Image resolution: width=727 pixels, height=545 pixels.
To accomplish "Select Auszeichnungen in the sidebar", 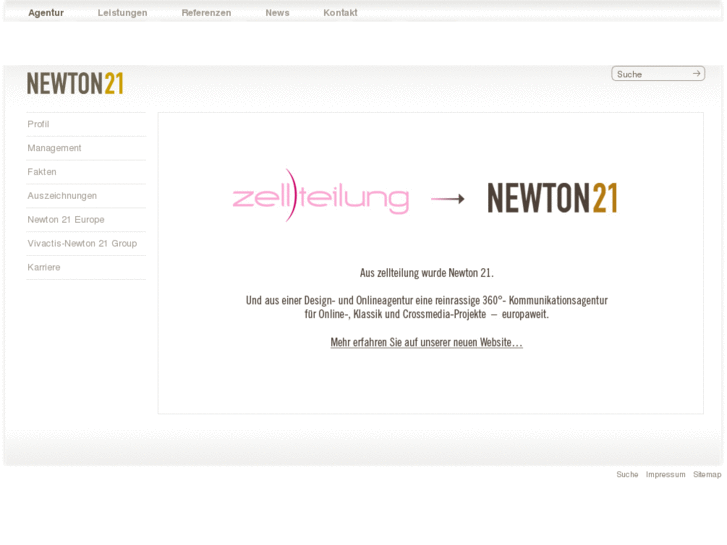I will (62, 196).
